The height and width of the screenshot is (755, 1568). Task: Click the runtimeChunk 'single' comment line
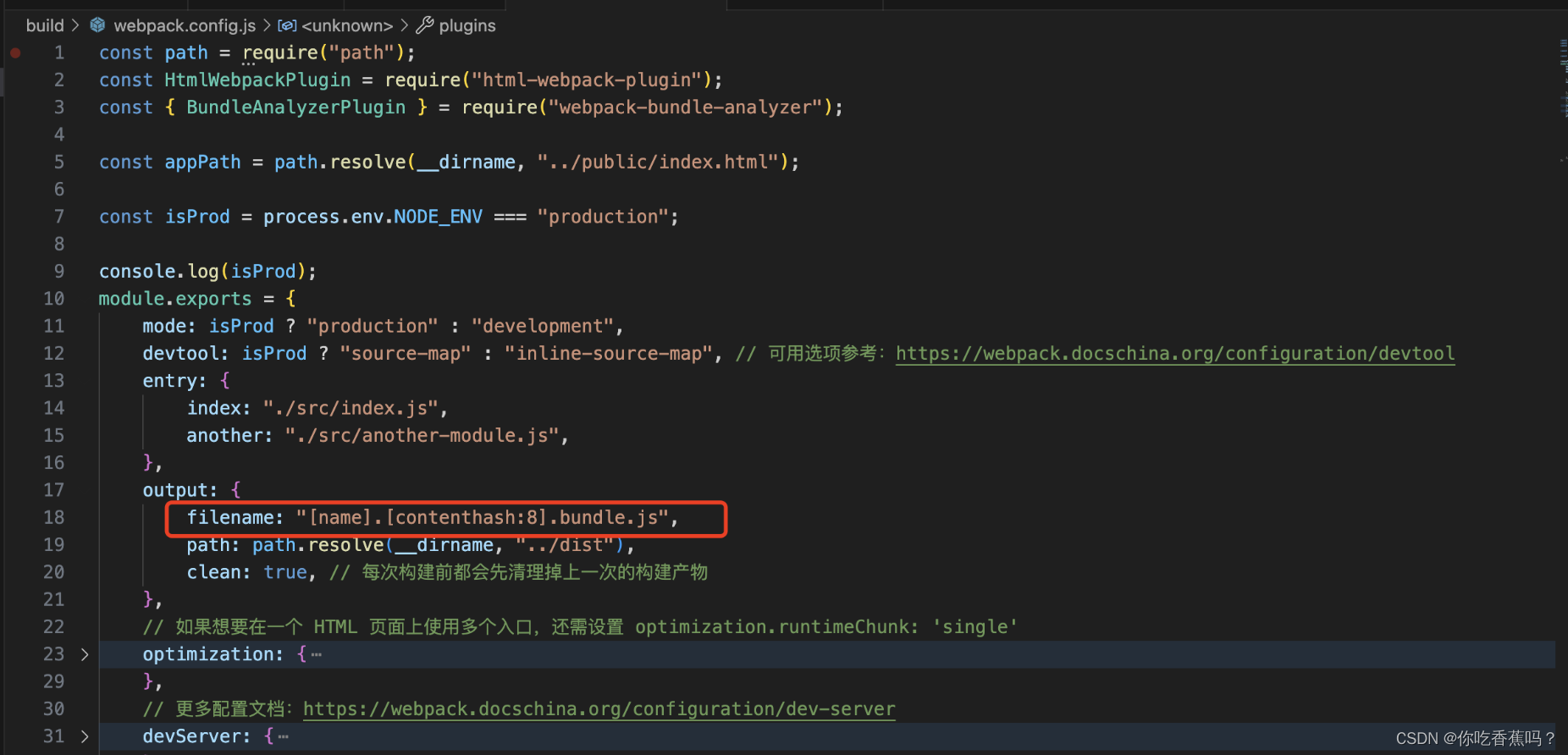(x=580, y=626)
